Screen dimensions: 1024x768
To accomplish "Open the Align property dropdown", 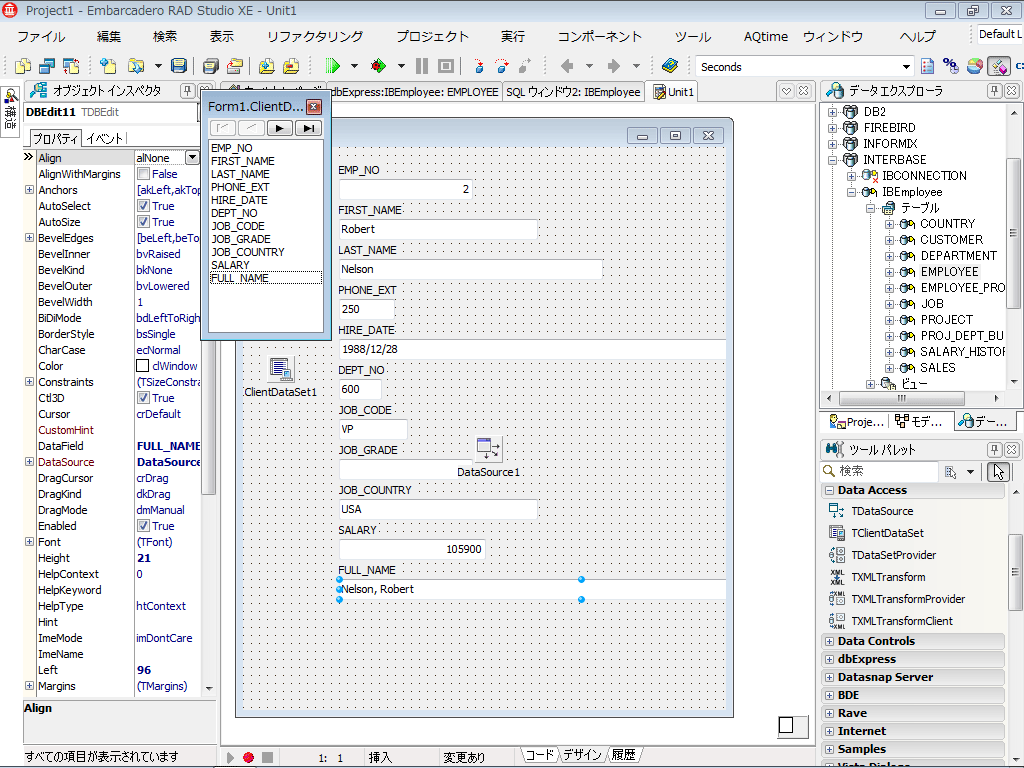I will click(192, 158).
